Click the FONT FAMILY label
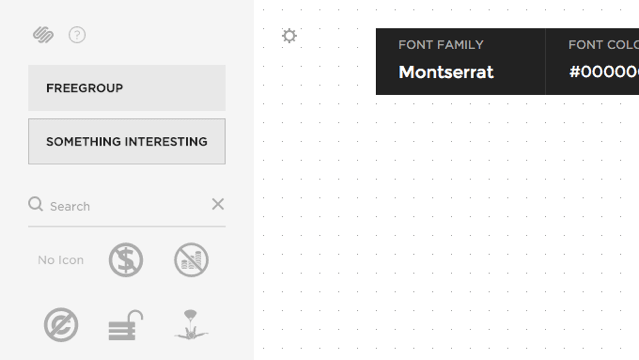This screenshot has width=639, height=360. [441, 45]
